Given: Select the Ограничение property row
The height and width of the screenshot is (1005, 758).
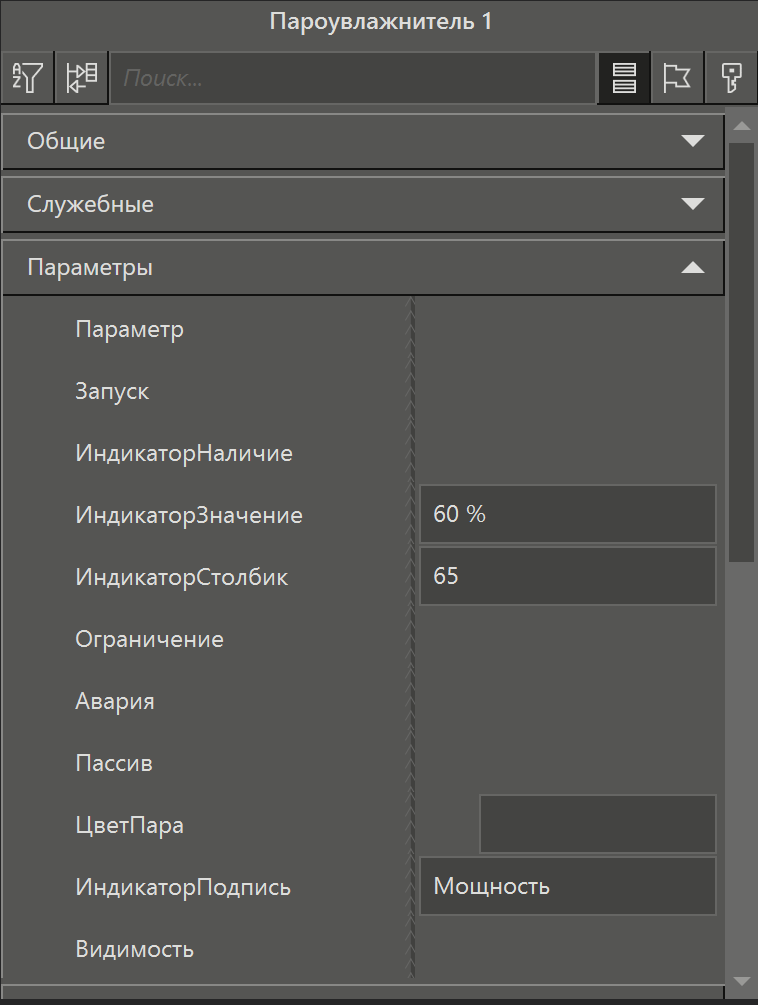Looking at the screenshot, I should 149,639.
